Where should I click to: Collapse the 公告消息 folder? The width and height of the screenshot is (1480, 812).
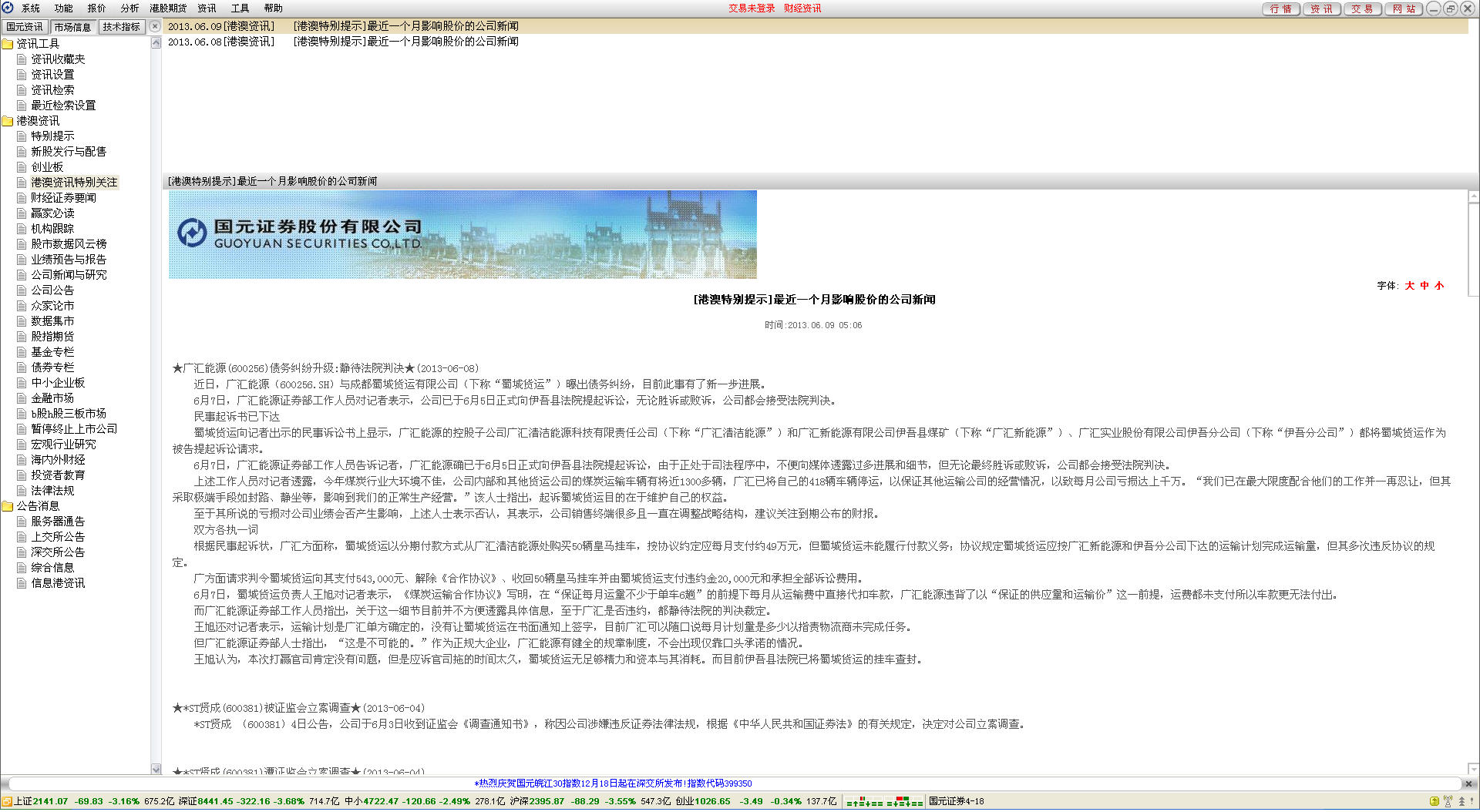8,506
